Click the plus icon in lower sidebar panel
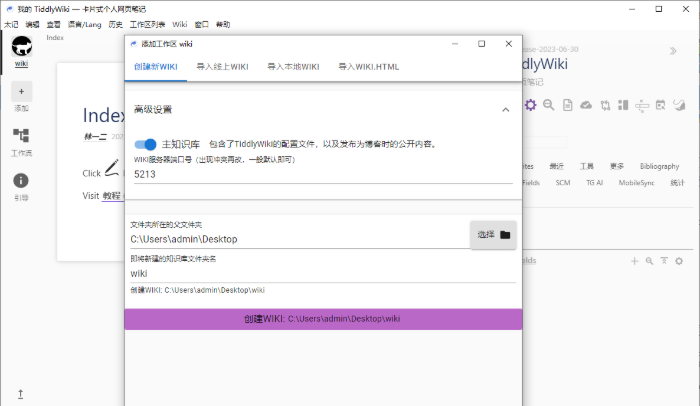Image resolution: width=700 pixels, height=406 pixels. click(634, 261)
